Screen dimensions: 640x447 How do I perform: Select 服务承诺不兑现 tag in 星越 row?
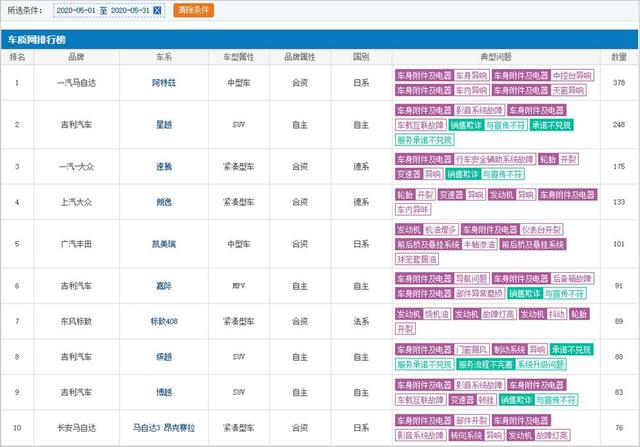click(424, 140)
